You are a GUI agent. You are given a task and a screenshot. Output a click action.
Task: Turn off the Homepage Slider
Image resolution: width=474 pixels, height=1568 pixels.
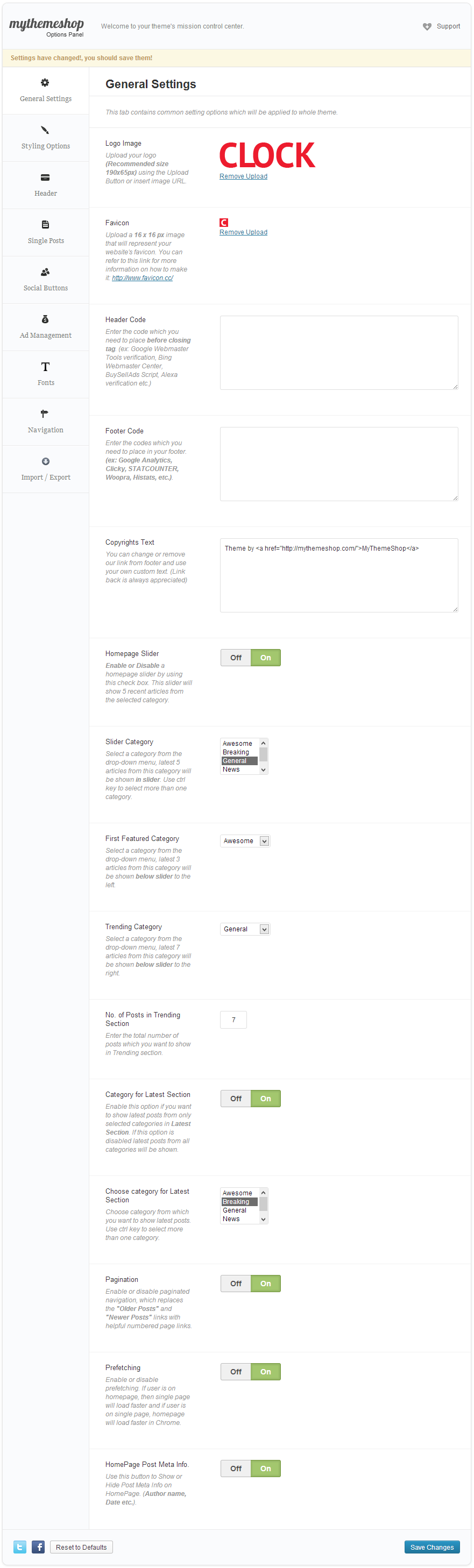tap(236, 658)
